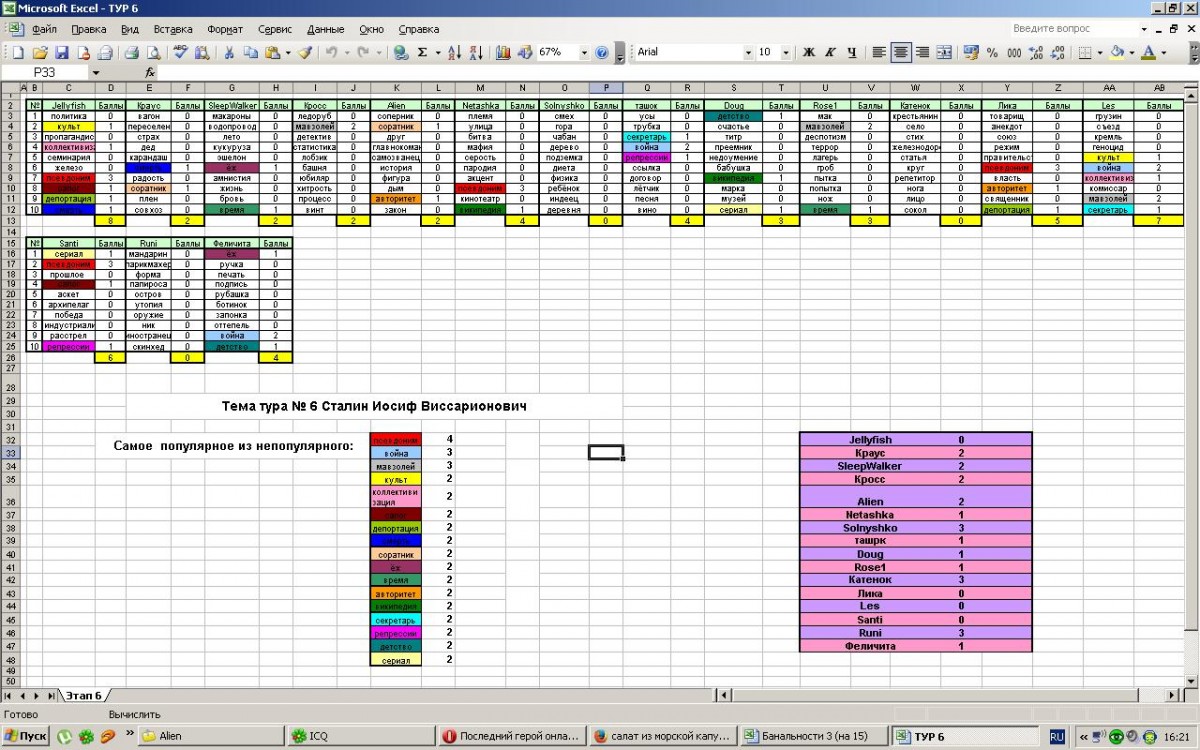Switch to the Этап 6 sheet tab

coord(84,695)
